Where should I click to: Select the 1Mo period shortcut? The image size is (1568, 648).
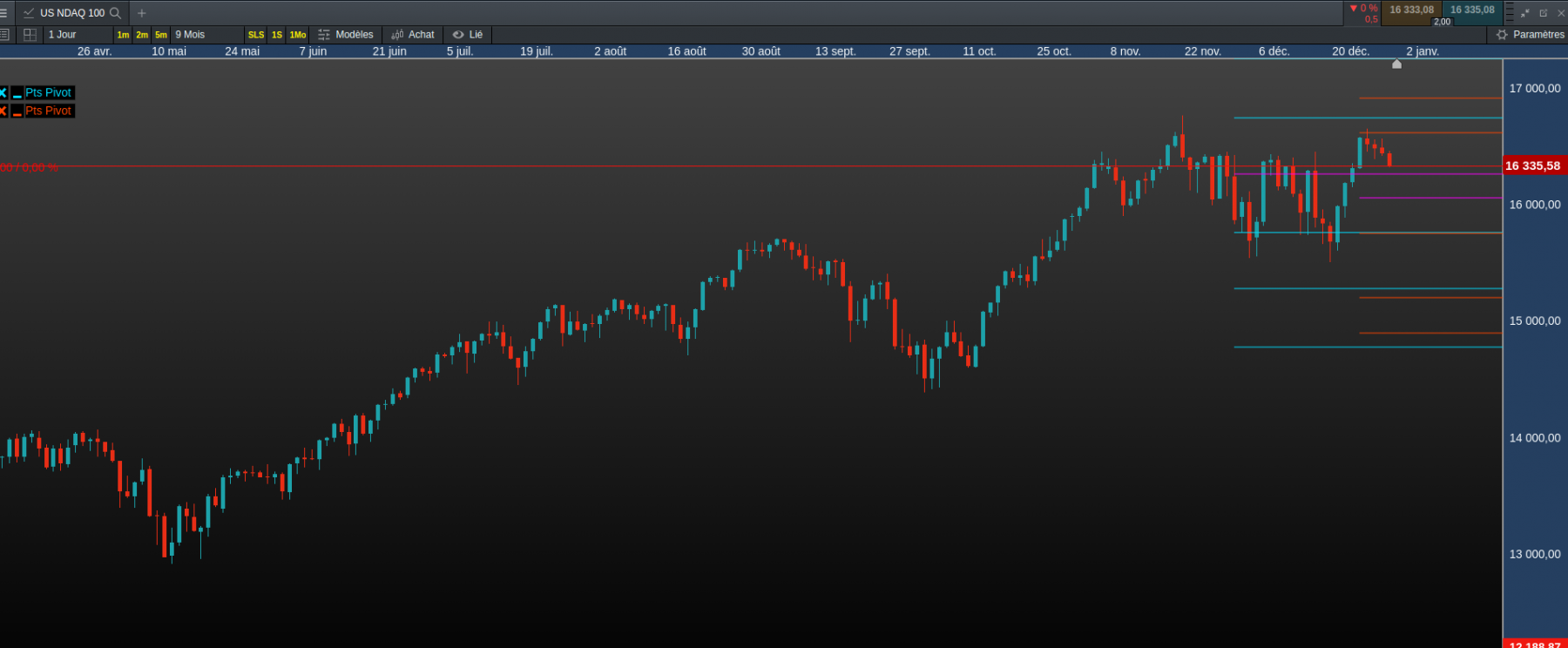coord(298,35)
